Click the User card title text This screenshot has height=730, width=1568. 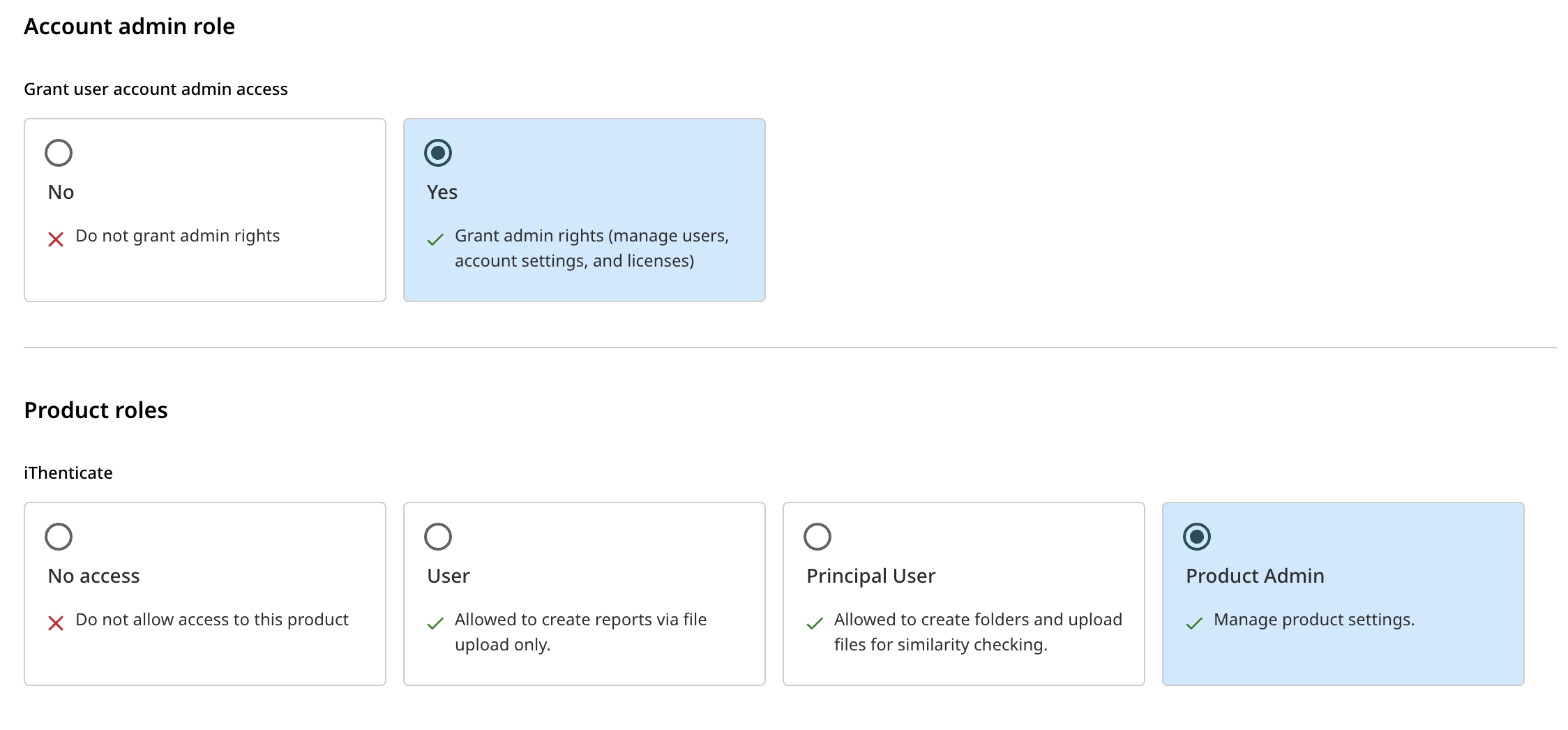tap(448, 576)
